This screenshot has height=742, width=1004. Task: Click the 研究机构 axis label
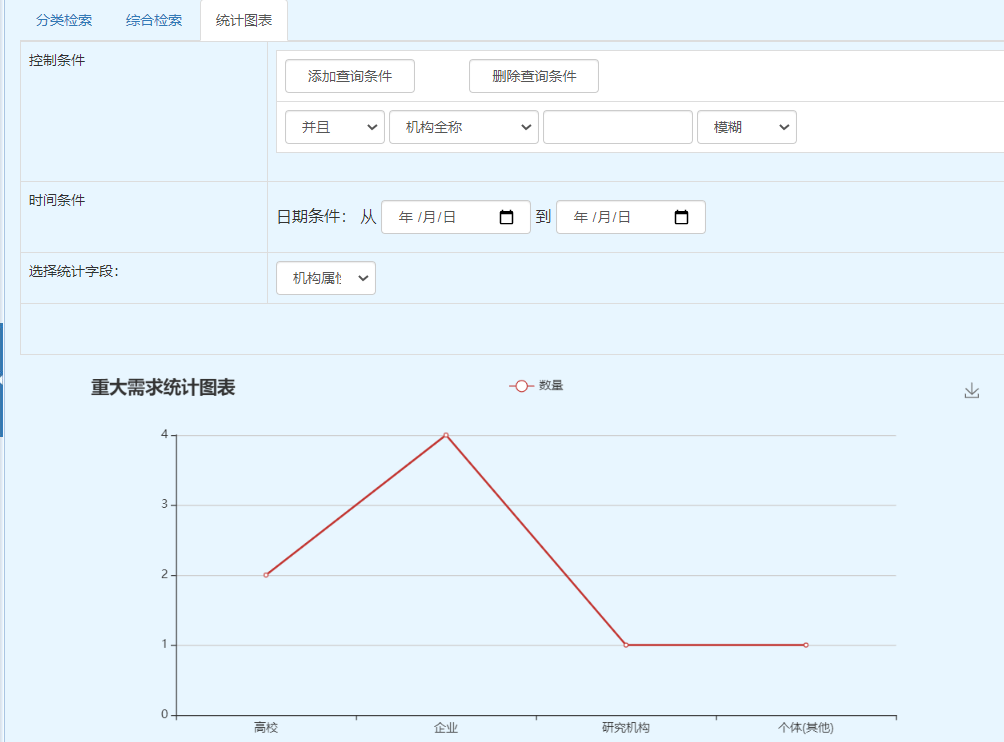pyautogui.click(x=626, y=728)
